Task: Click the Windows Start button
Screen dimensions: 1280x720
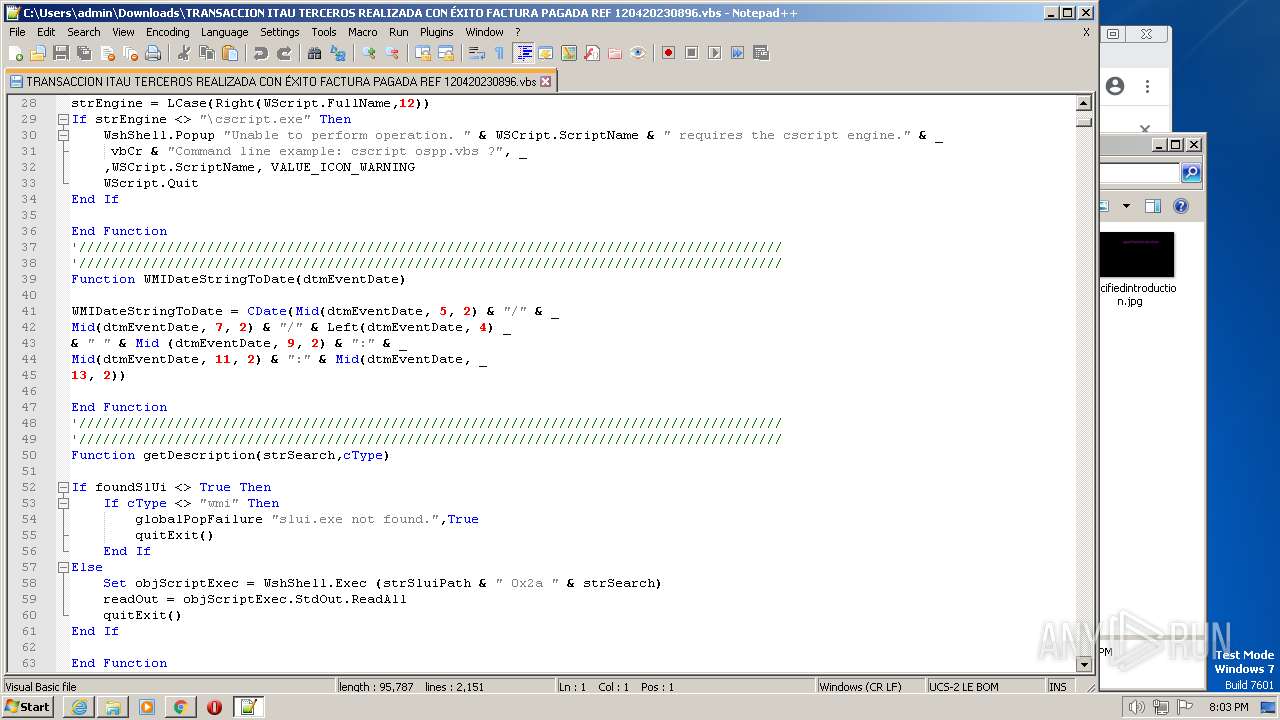Action: (x=28, y=707)
